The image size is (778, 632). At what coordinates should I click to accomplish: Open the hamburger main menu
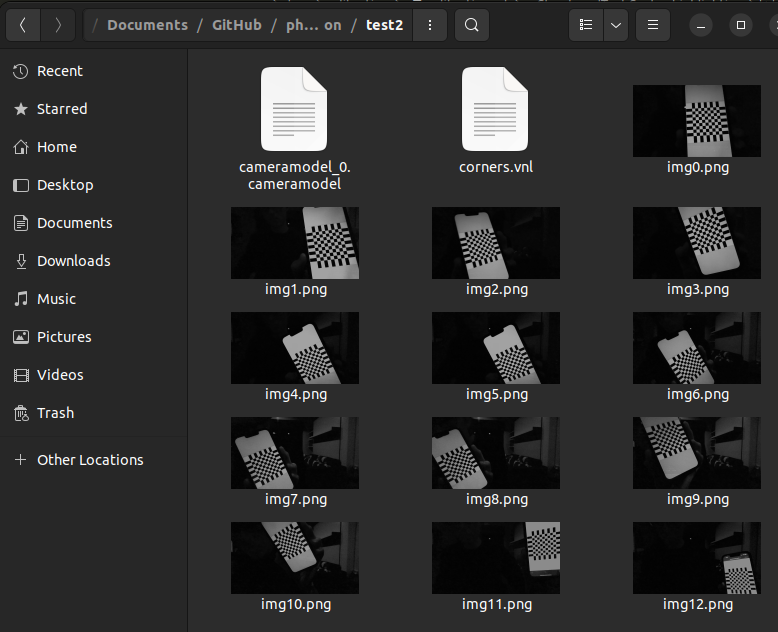[653, 25]
